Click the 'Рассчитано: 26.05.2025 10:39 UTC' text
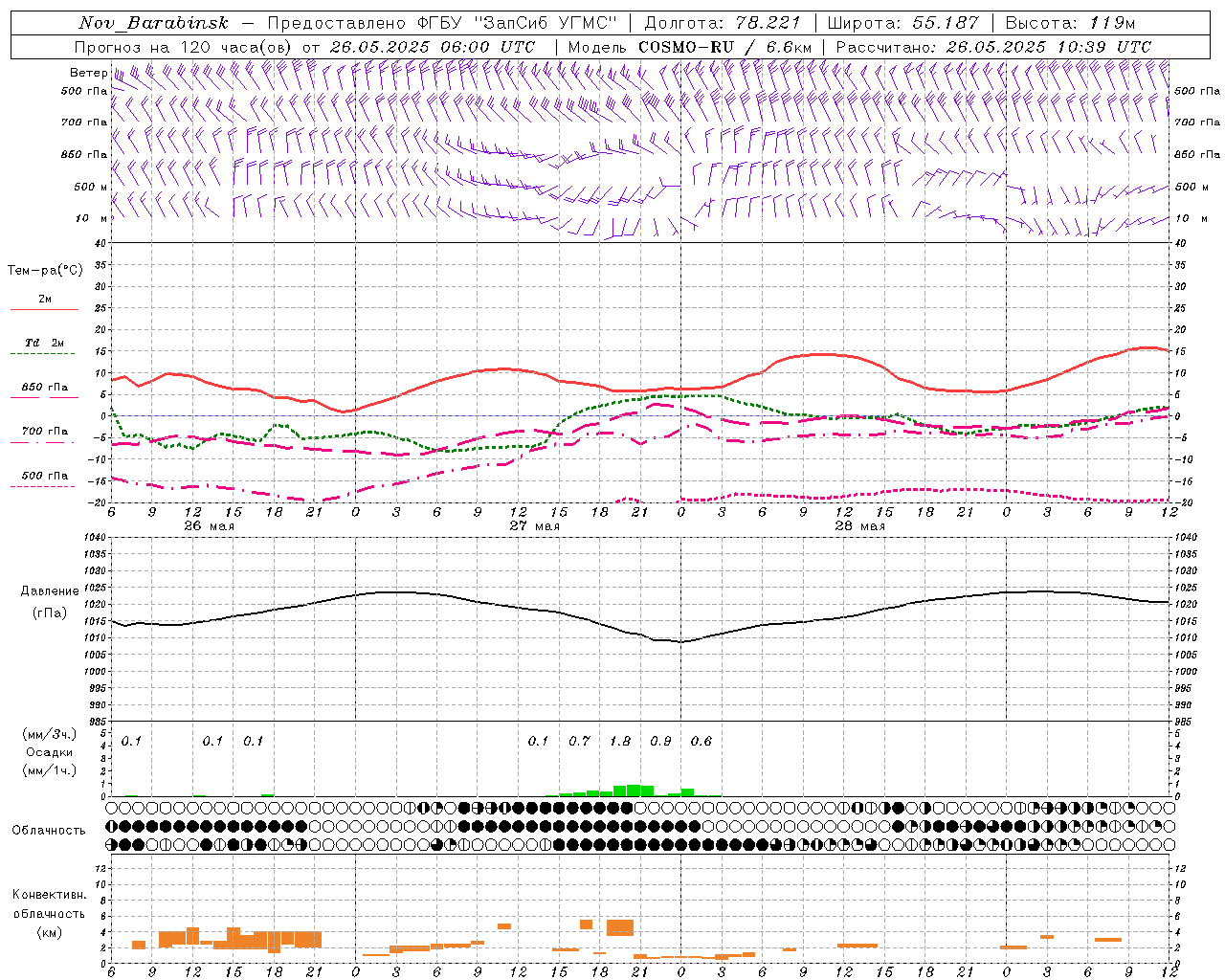1225x980 pixels. pyautogui.click(x=993, y=46)
